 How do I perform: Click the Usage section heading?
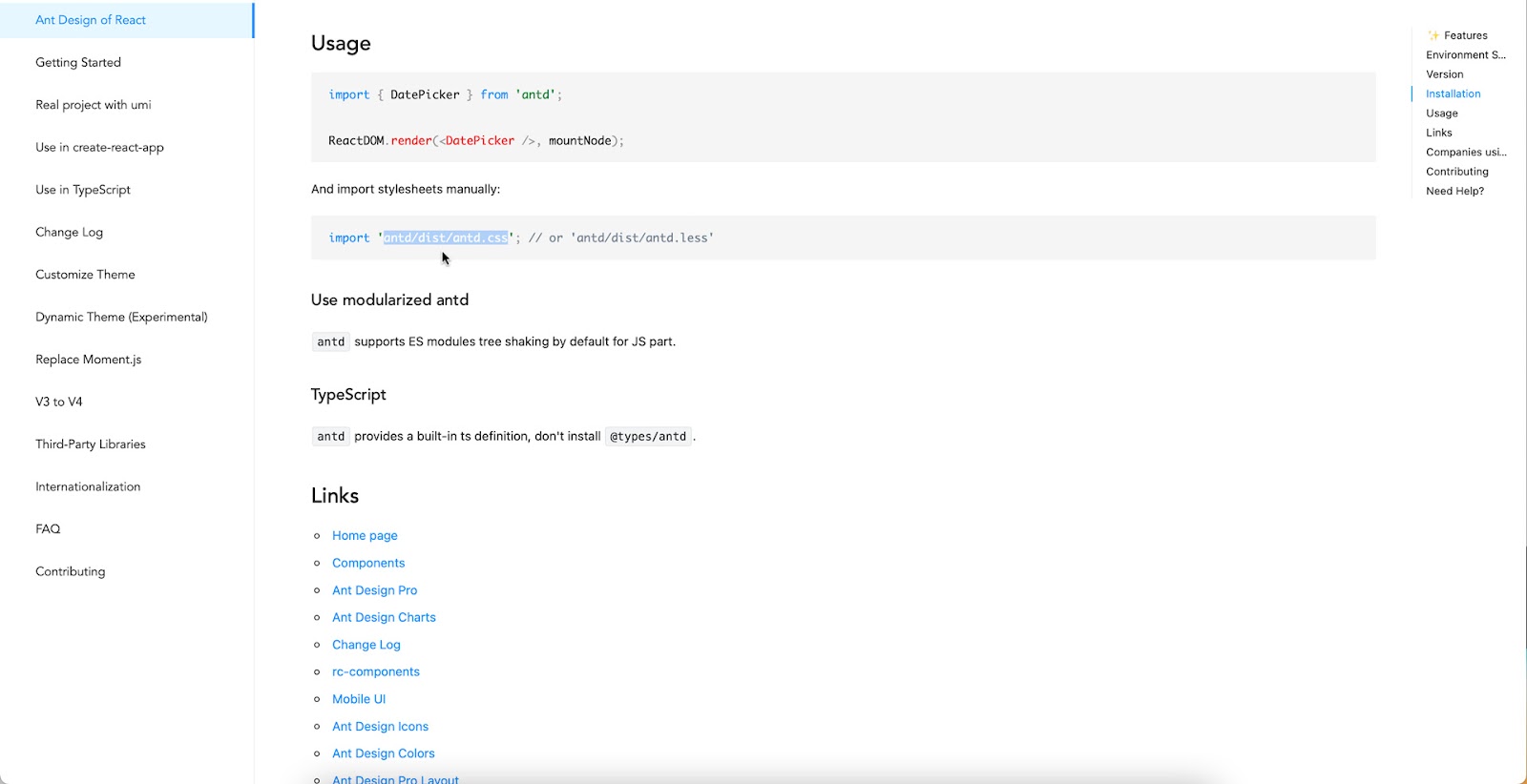[x=341, y=44]
